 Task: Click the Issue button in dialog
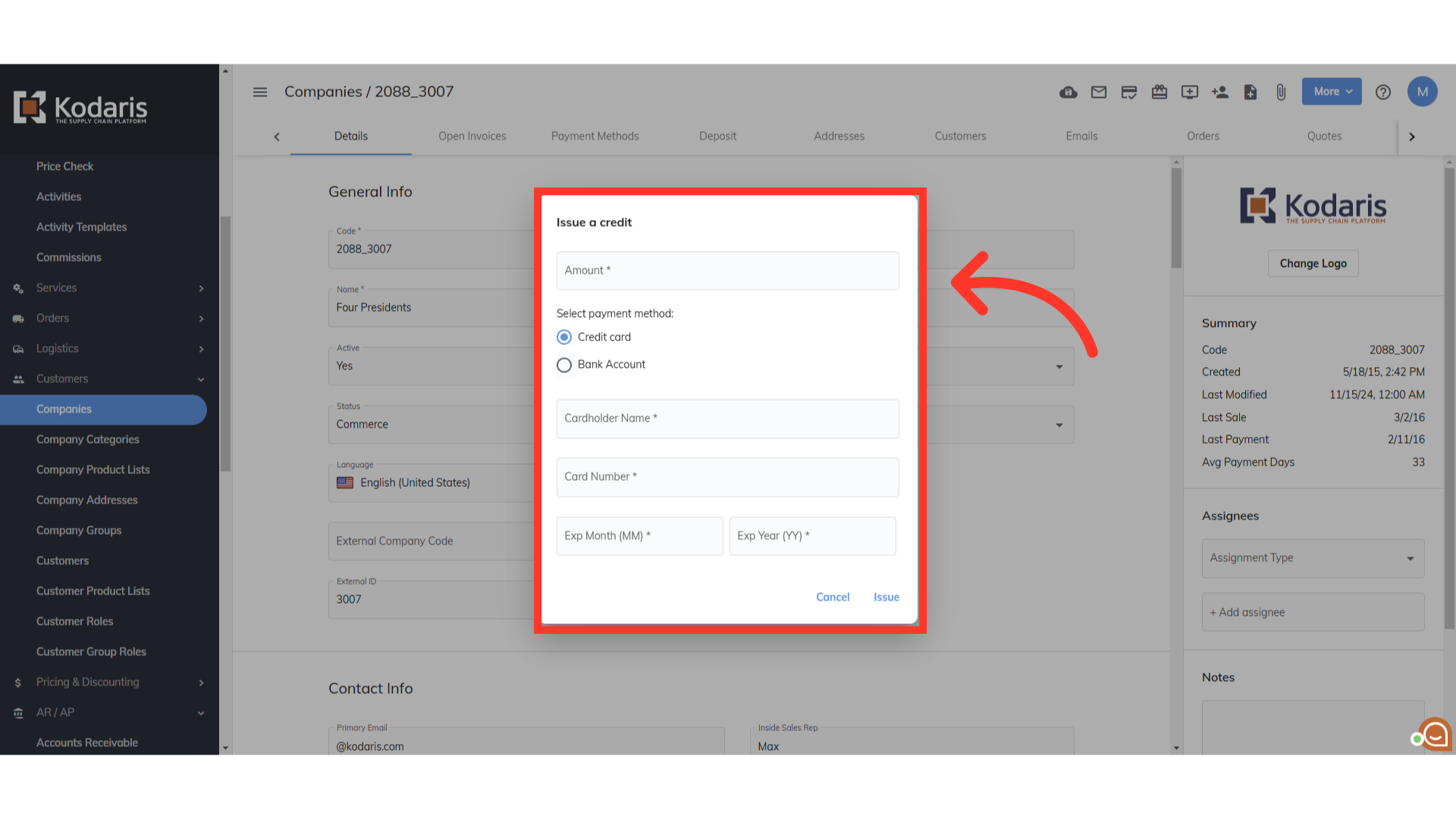[886, 597]
